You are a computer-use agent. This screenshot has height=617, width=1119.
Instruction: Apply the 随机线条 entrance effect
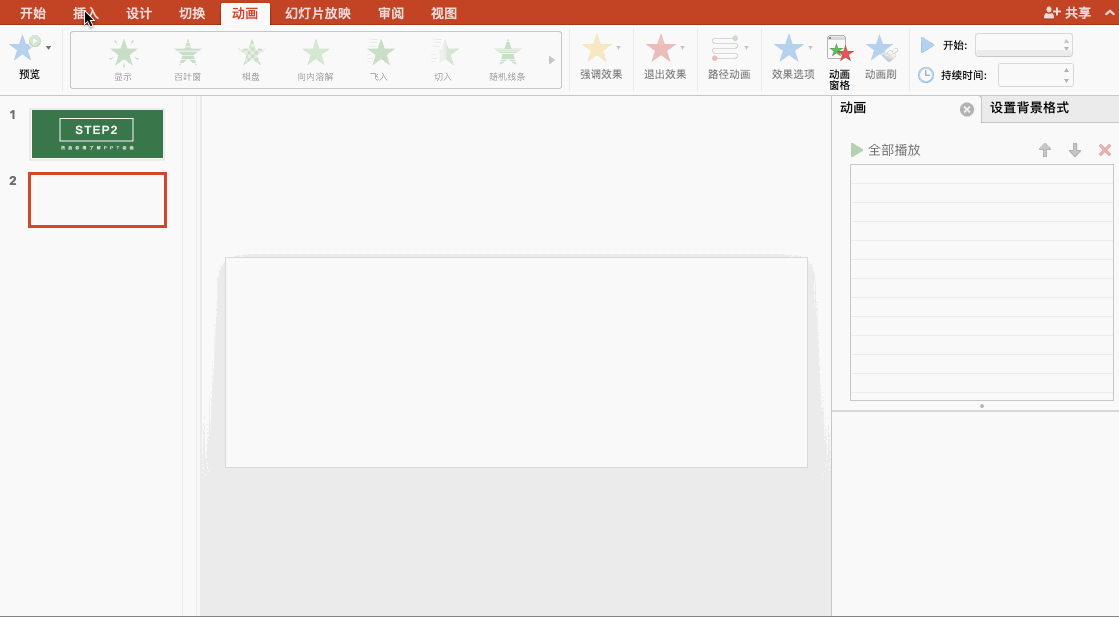click(507, 59)
